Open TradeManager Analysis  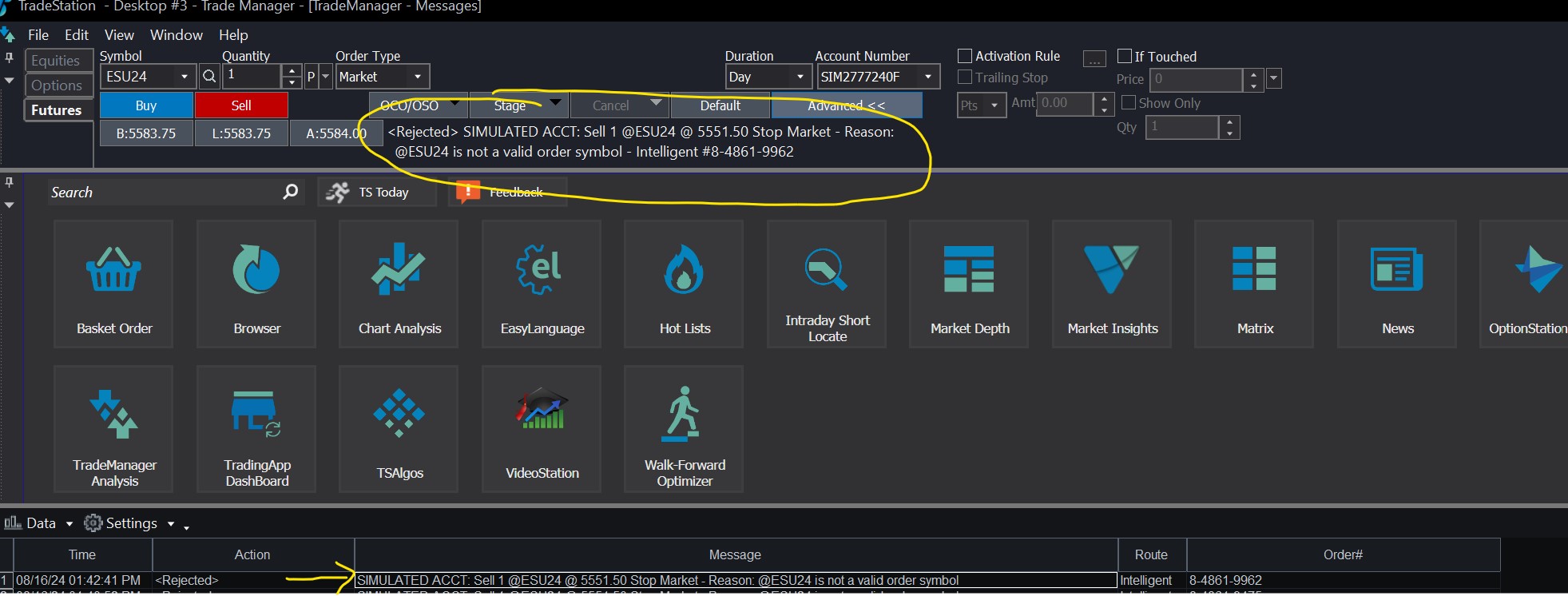tap(113, 429)
